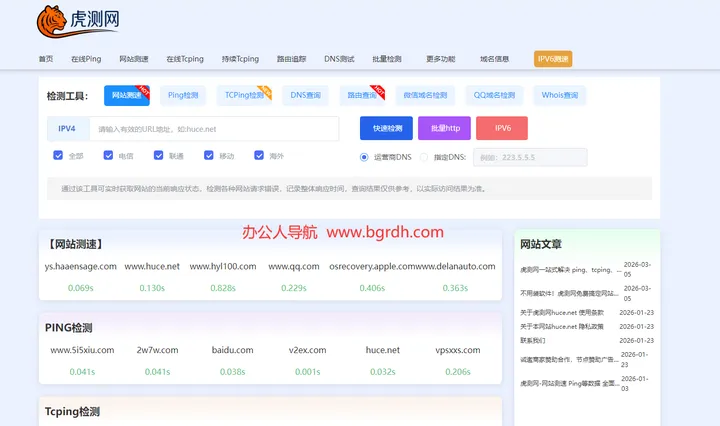Open www.huce.net under 网站测速
The image size is (720, 426).
[x=152, y=266]
